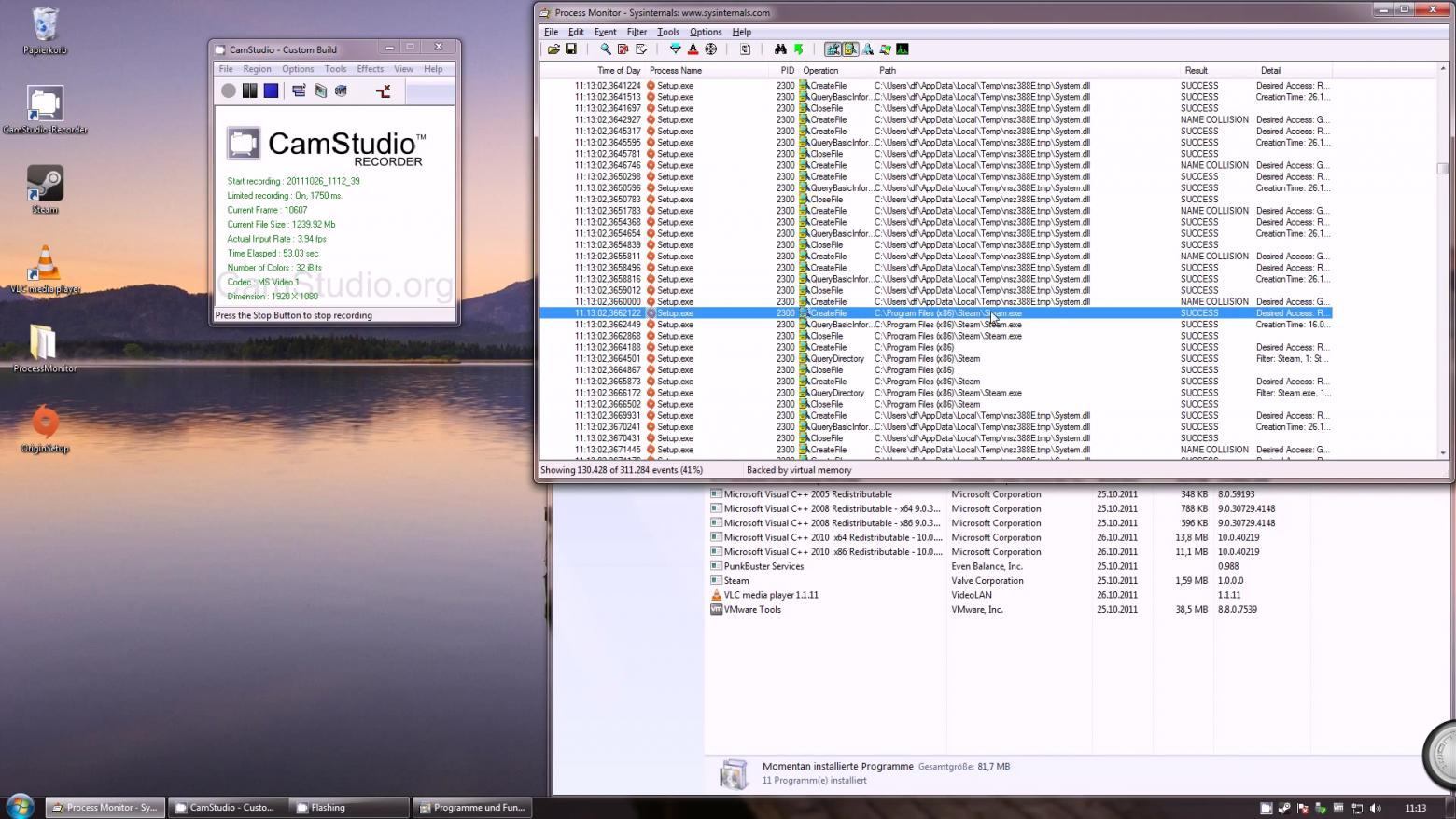Image resolution: width=1456 pixels, height=819 pixels.
Task: Click the Clear display toolbar icon
Action: 641,49
